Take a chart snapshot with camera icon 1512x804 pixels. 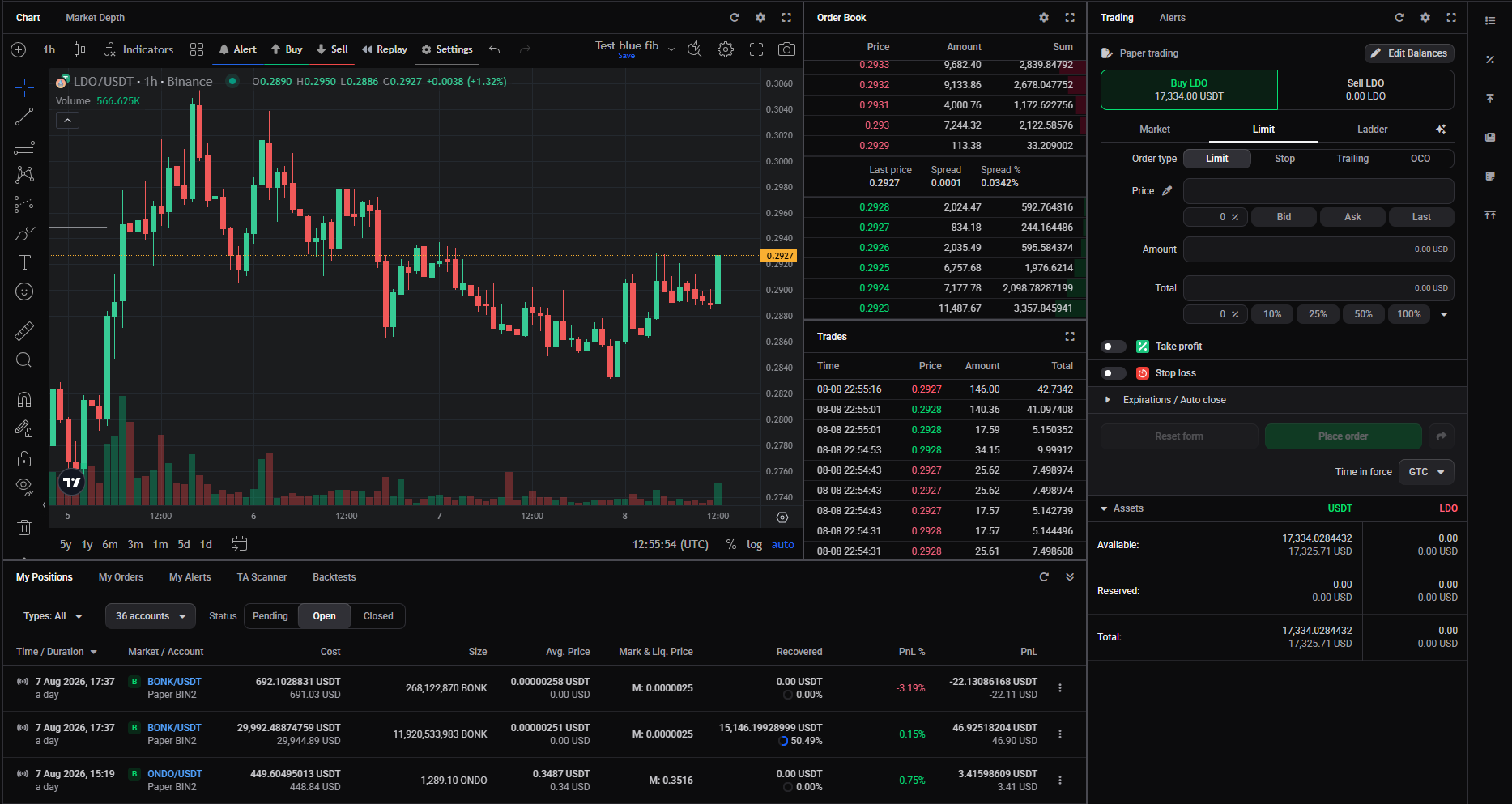coord(786,49)
